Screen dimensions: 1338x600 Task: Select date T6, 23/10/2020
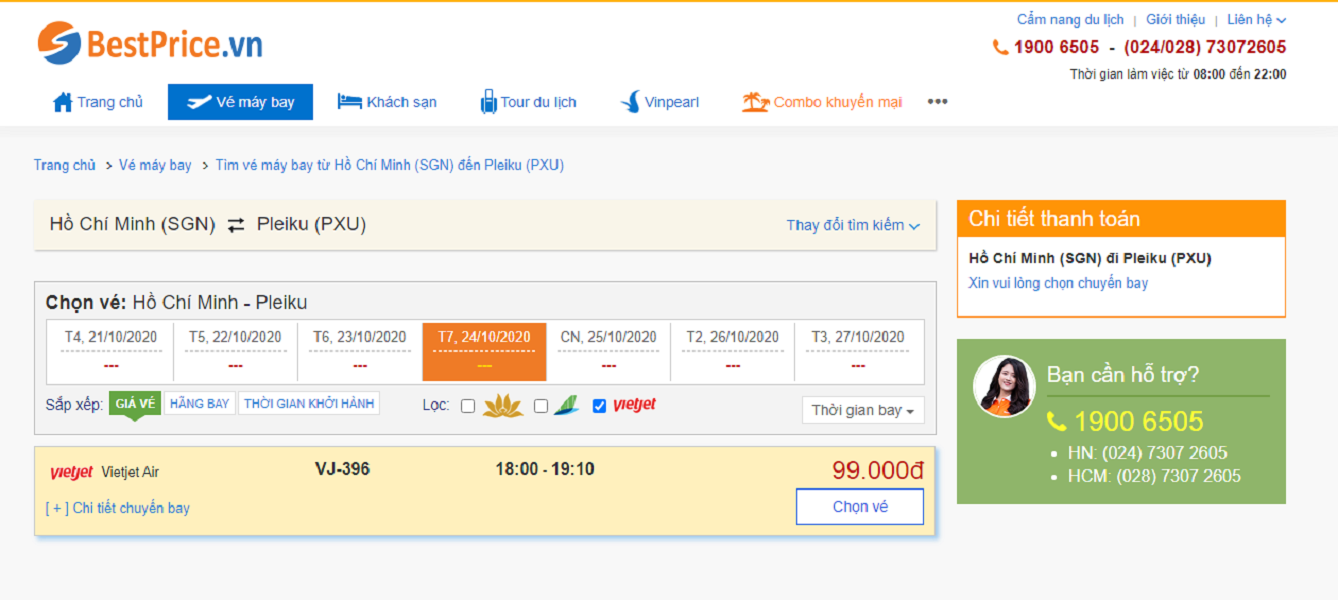point(359,351)
